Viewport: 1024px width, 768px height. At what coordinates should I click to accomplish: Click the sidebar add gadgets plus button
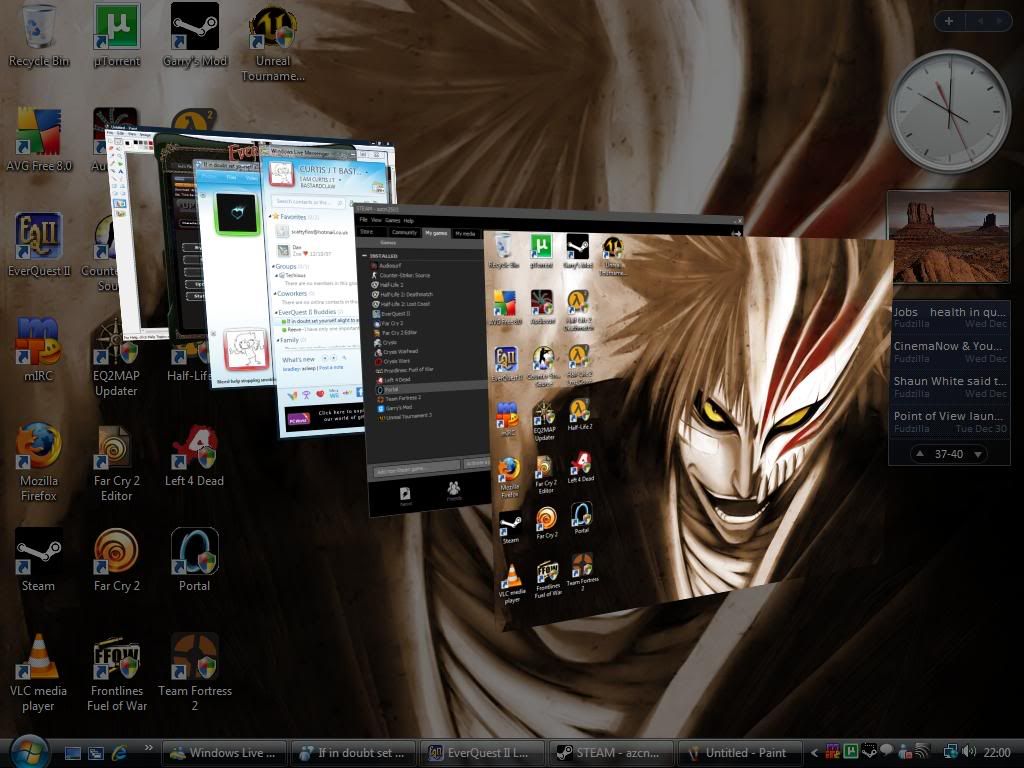pos(949,22)
